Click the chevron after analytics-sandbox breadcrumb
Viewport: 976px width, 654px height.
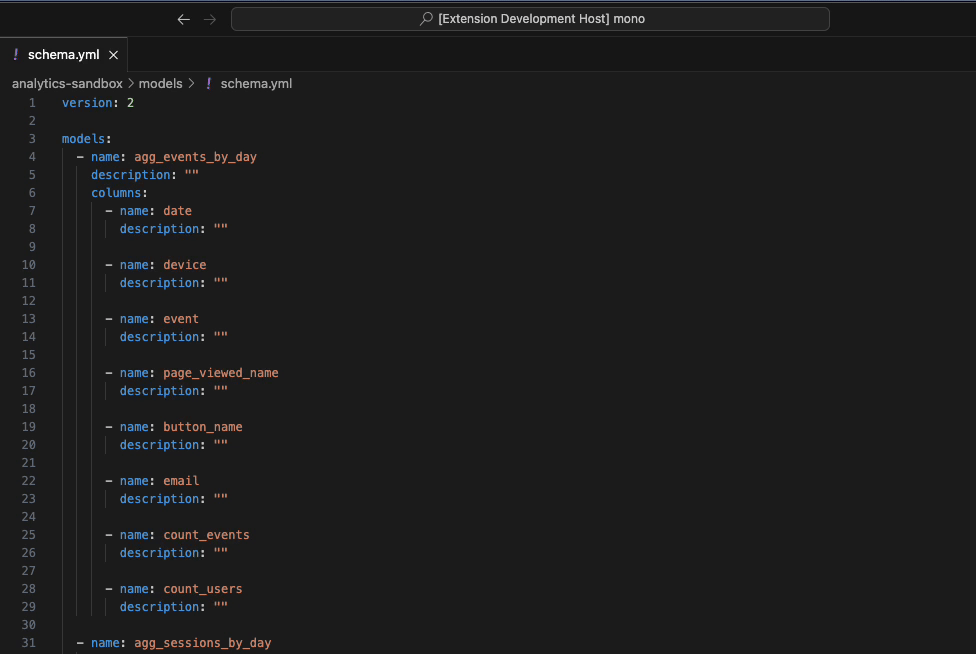(131, 83)
